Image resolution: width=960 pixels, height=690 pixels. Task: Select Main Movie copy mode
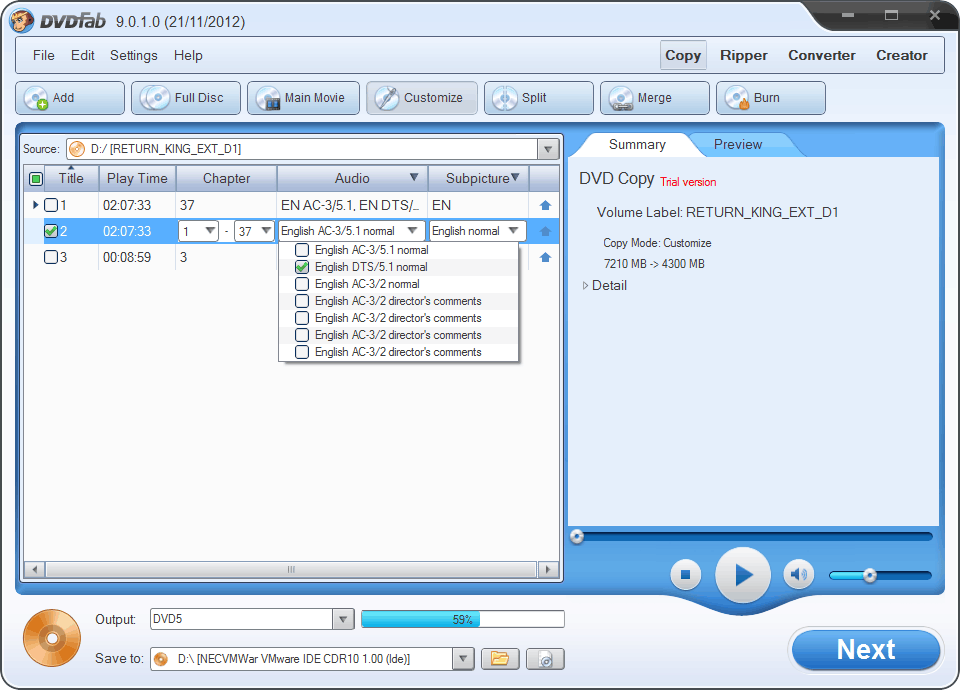pyautogui.click(x=303, y=98)
